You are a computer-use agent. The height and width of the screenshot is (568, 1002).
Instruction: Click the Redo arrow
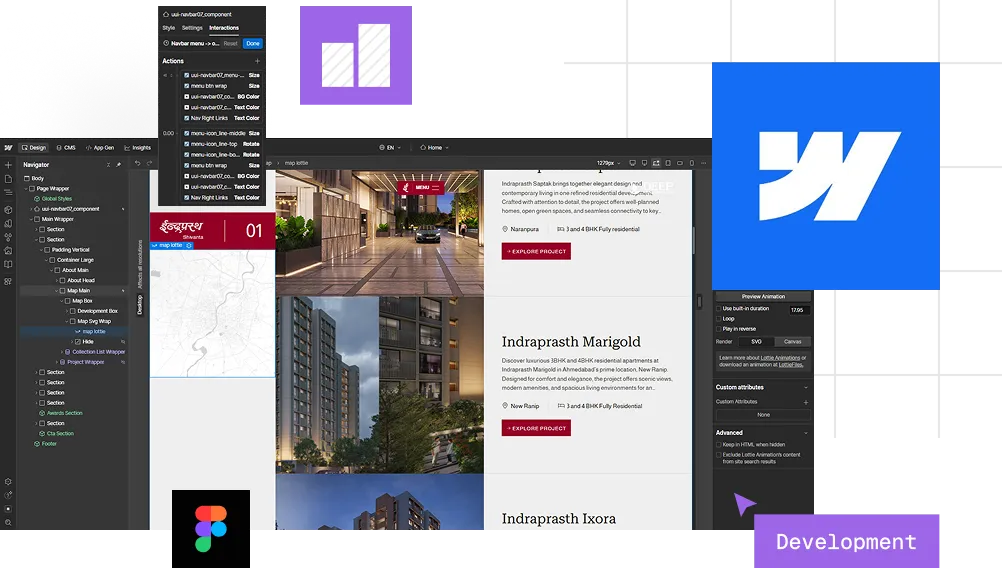149,164
